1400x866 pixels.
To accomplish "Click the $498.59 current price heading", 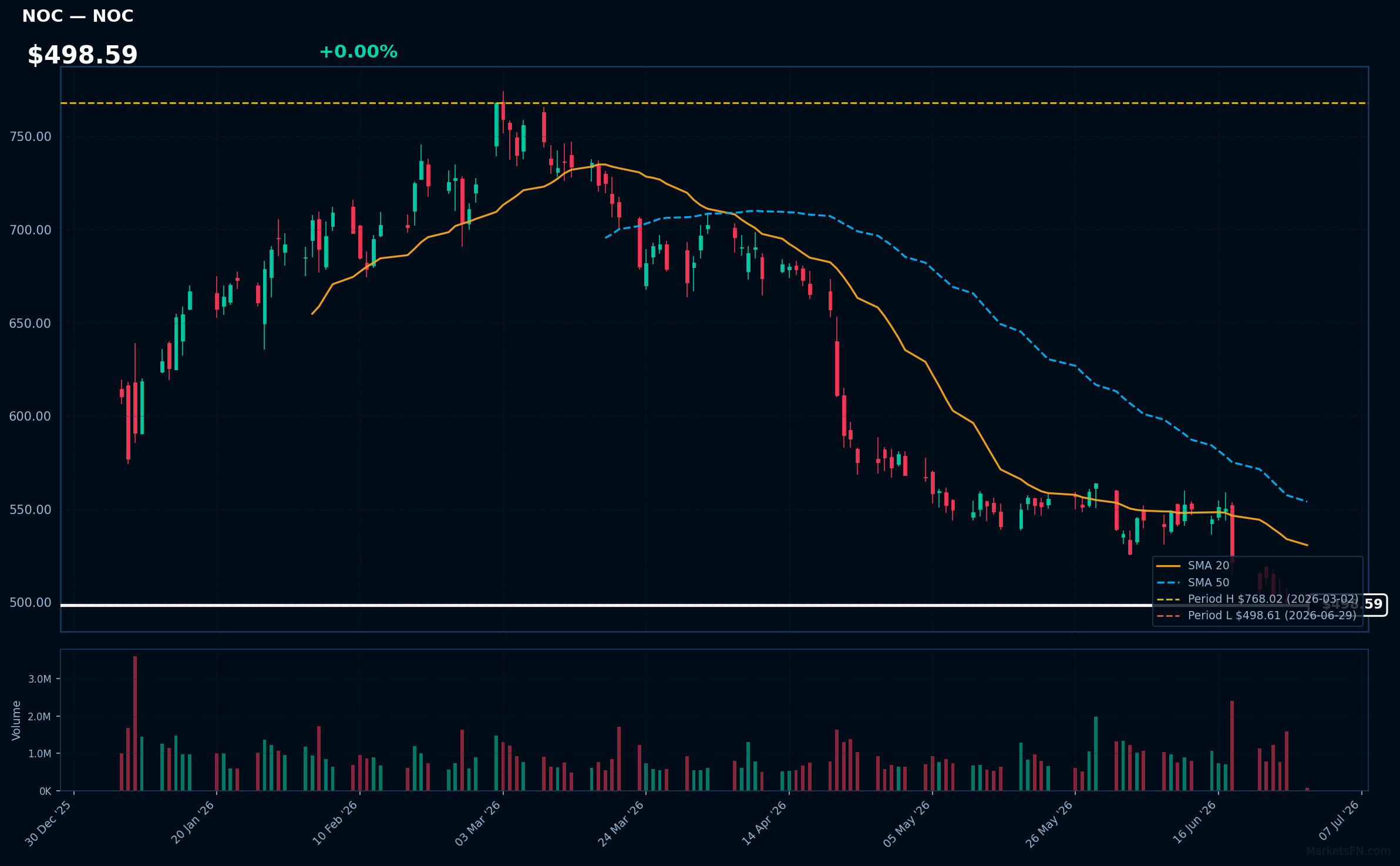I will pyautogui.click(x=82, y=55).
